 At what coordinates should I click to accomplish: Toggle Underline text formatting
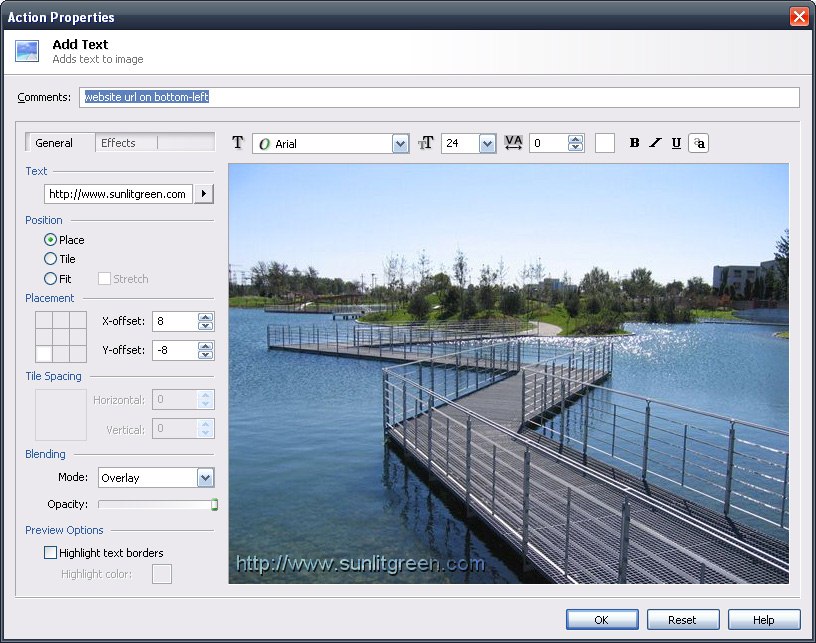coord(676,143)
